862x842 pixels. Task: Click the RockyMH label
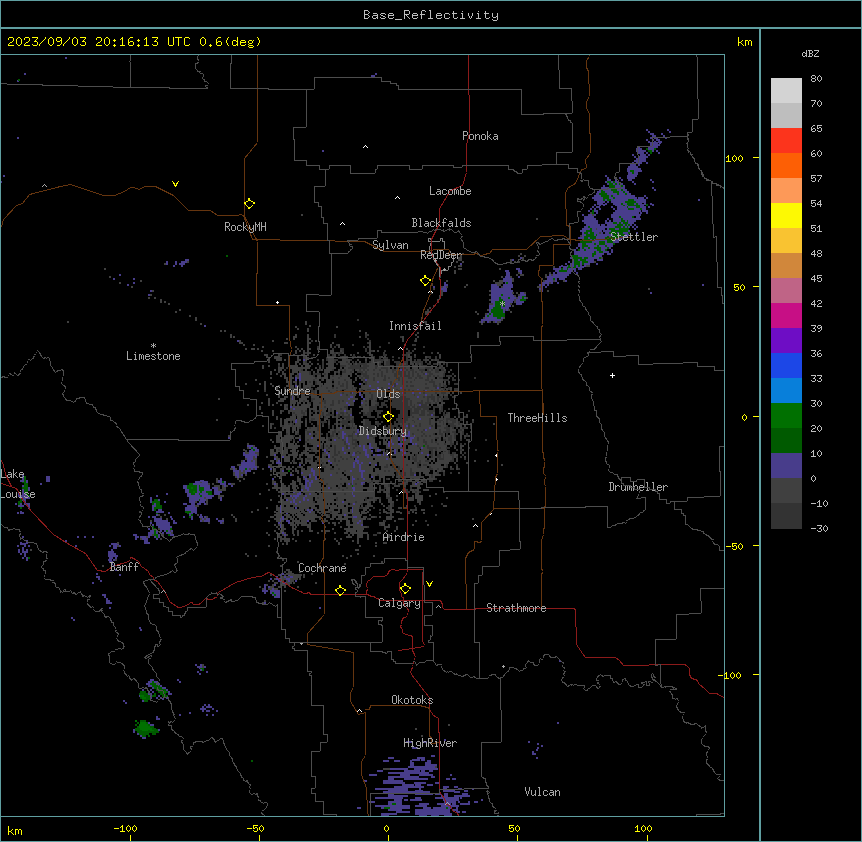point(245,227)
